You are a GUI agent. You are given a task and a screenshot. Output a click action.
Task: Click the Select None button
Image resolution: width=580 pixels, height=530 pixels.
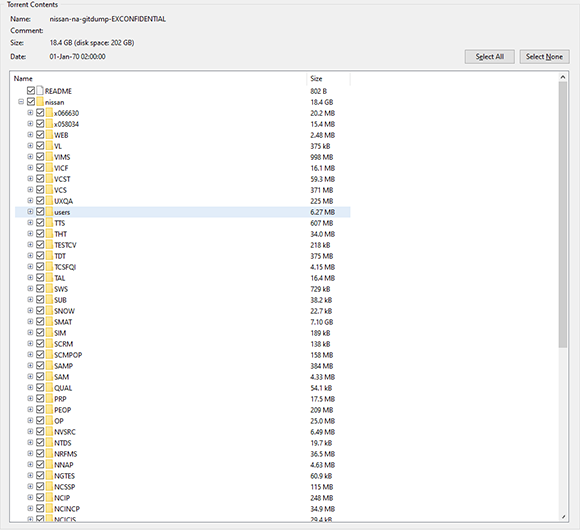[544, 57]
